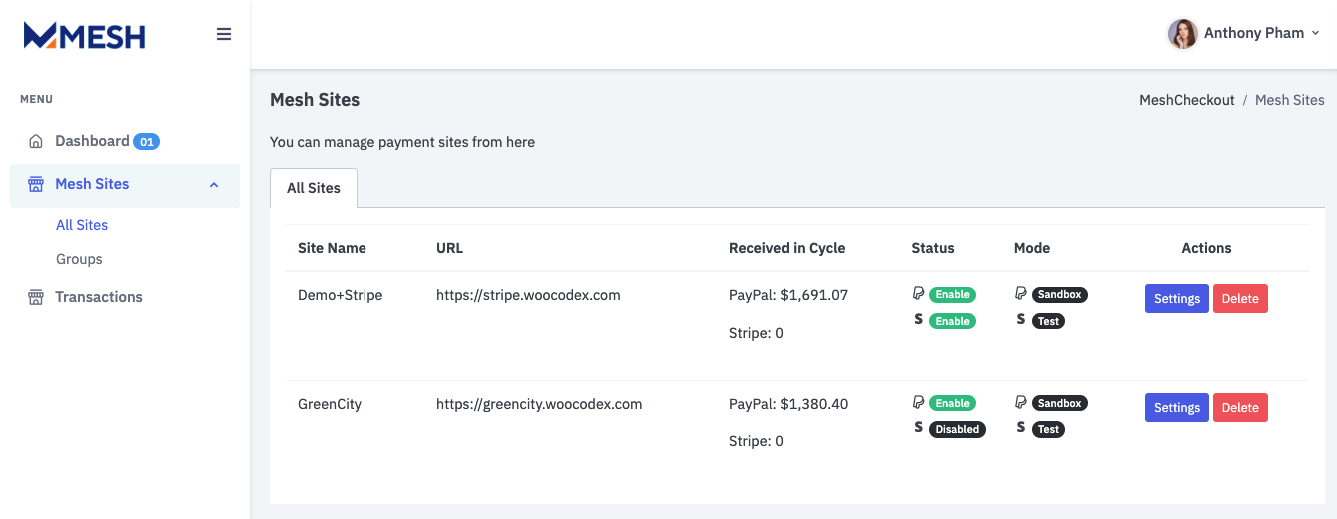
Task: Click the Actions column header
Action: click(1206, 248)
